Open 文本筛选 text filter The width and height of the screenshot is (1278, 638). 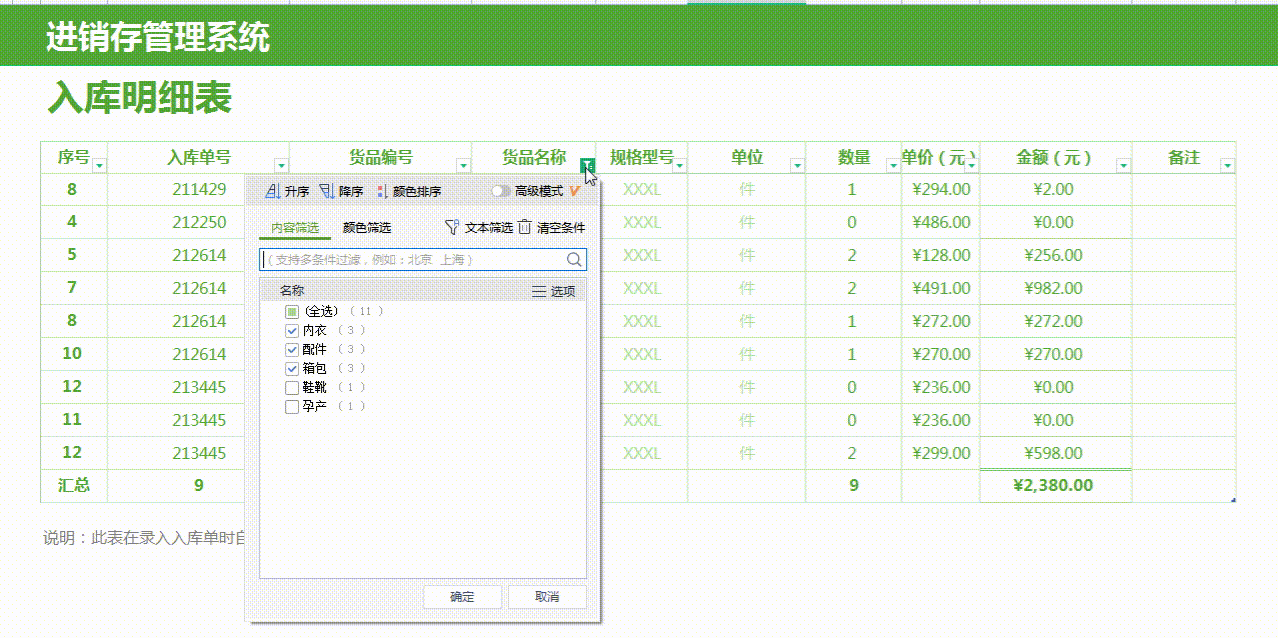tap(478, 228)
